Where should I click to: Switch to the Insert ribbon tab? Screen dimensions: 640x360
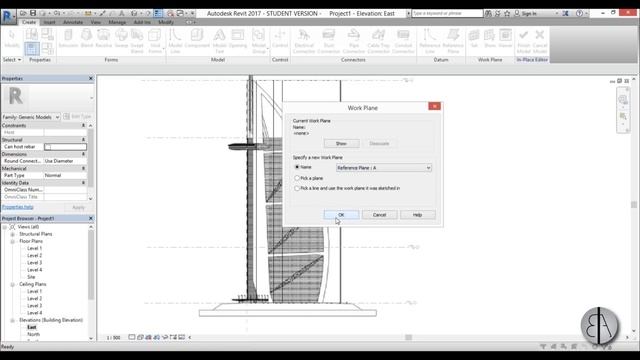[x=49, y=22]
